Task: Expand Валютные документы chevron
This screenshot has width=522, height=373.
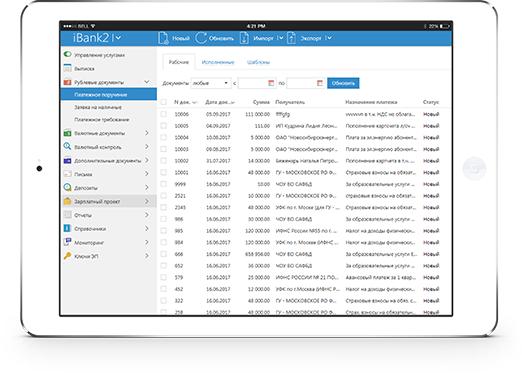Action: (x=147, y=133)
